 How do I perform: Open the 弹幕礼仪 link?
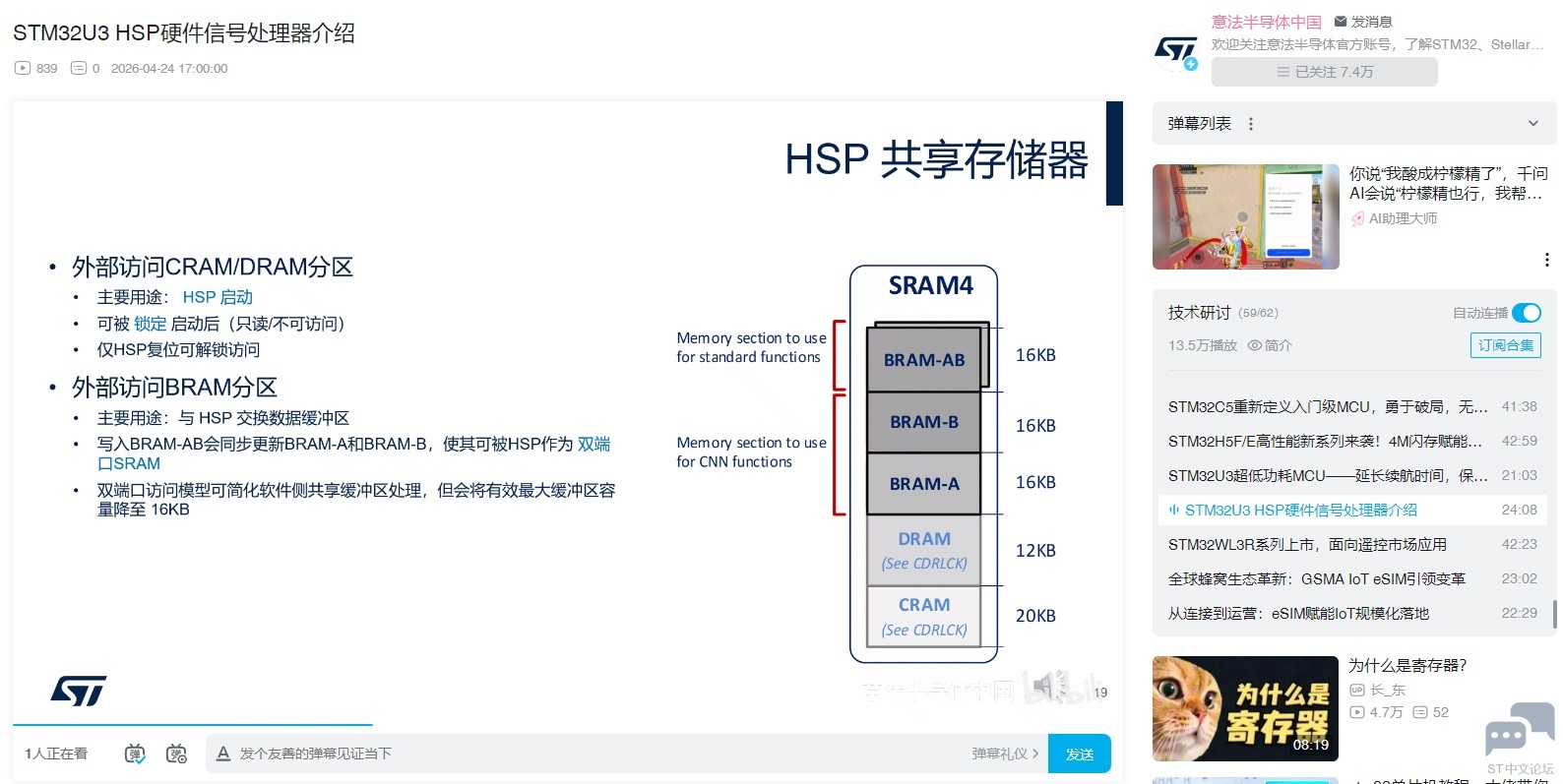[x=1005, y=754]
